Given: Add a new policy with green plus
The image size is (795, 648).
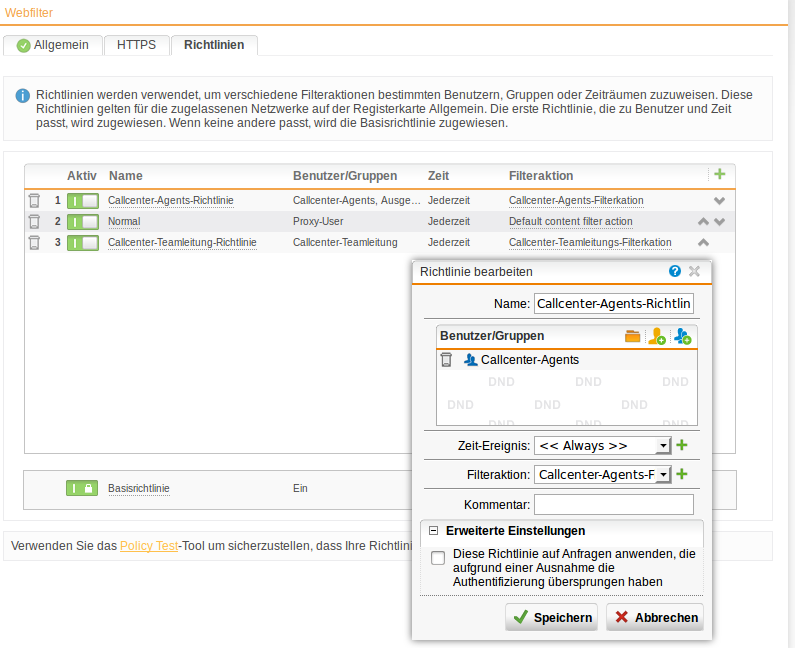Looking at the screenshot, I should pos(719,174).
